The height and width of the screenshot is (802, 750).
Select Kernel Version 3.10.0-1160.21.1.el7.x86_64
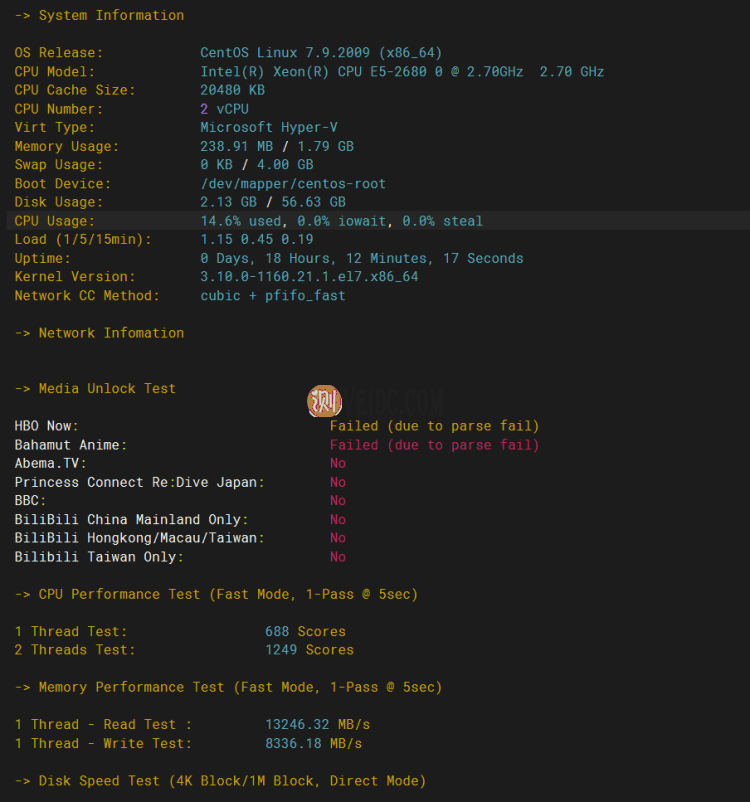(x=309, y=277)
